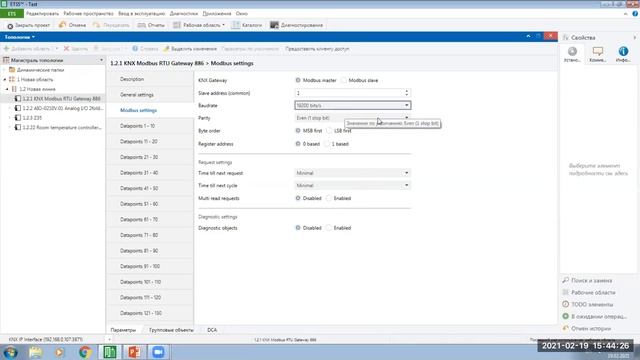The image size is (640, 360).
Task: Switch to the Групповые объекты tab
Action: coord(171,330)
